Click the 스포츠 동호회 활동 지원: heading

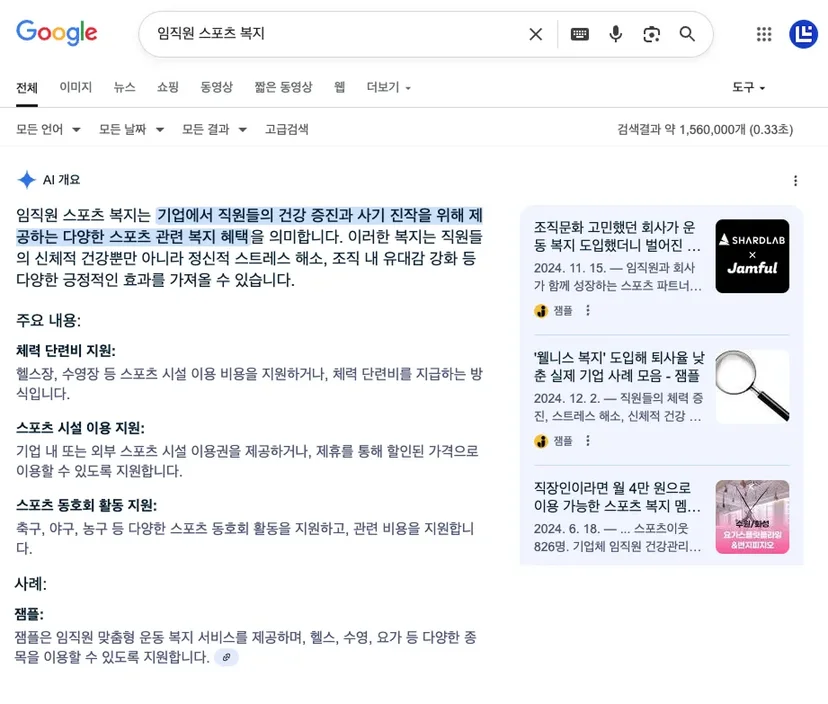86,505
